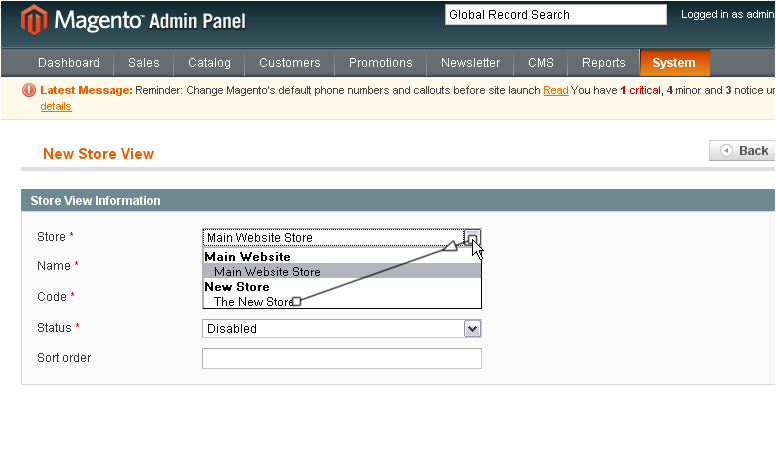Open the Customers menu

point(290,63)
